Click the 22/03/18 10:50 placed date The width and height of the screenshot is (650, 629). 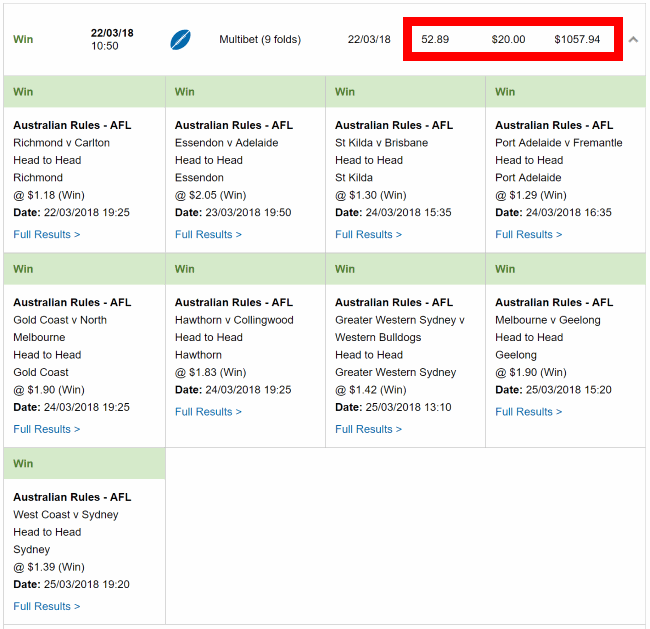pyautogui.click(x=112, y=39)
